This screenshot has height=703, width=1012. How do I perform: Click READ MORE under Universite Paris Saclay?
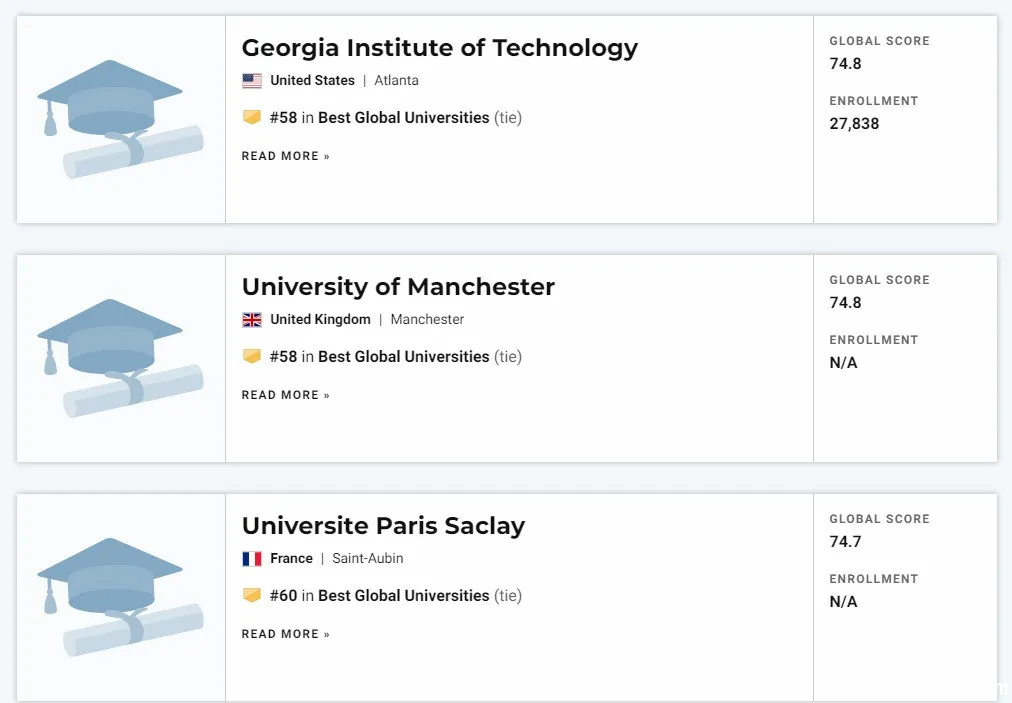coord(285,634)
